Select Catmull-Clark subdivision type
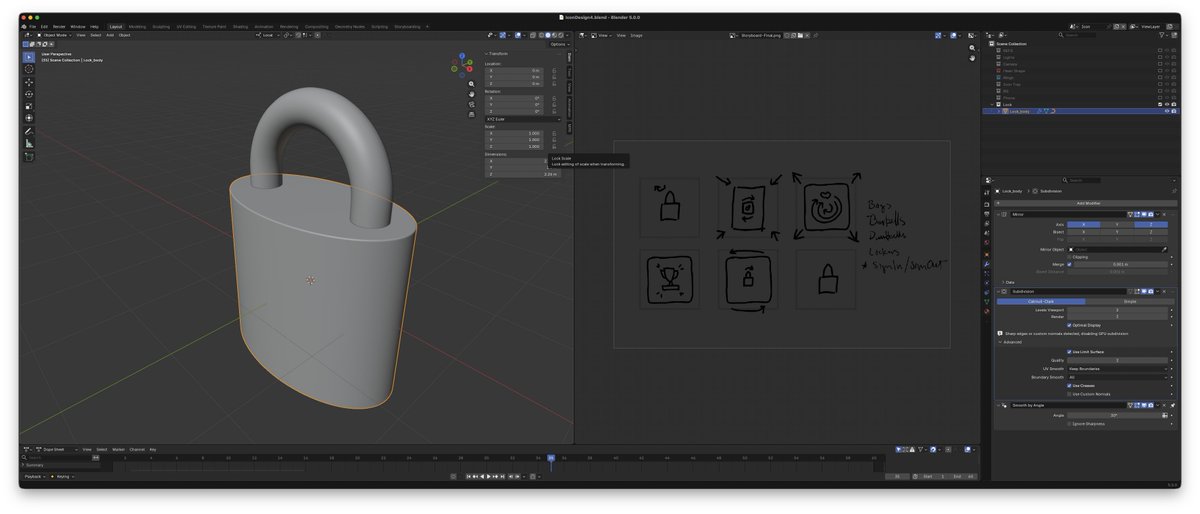Viewport: 1200px width, 514px height. point(1041,300)
